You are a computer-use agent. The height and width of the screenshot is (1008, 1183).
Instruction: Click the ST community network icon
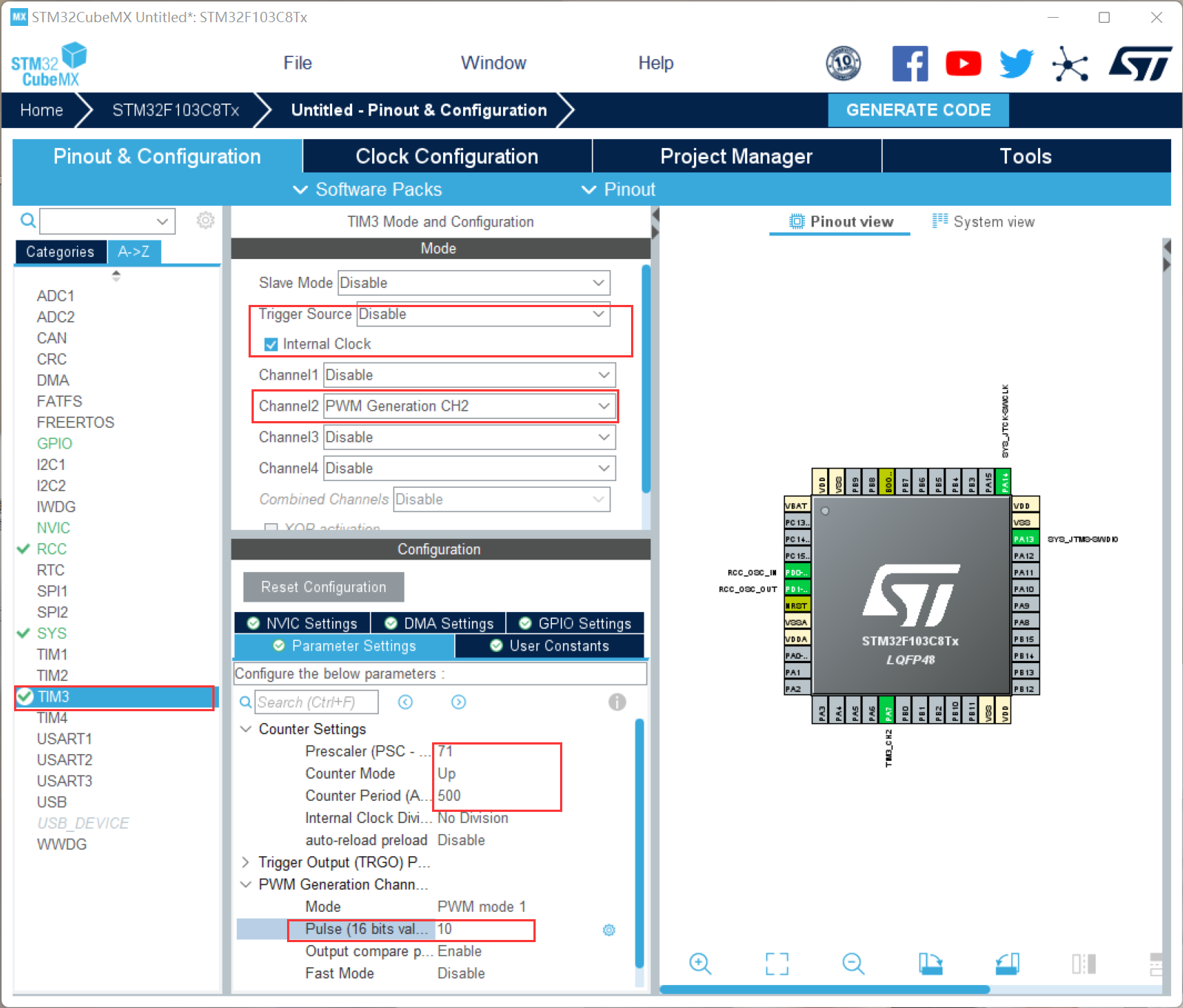click(x=1070, y=64)
